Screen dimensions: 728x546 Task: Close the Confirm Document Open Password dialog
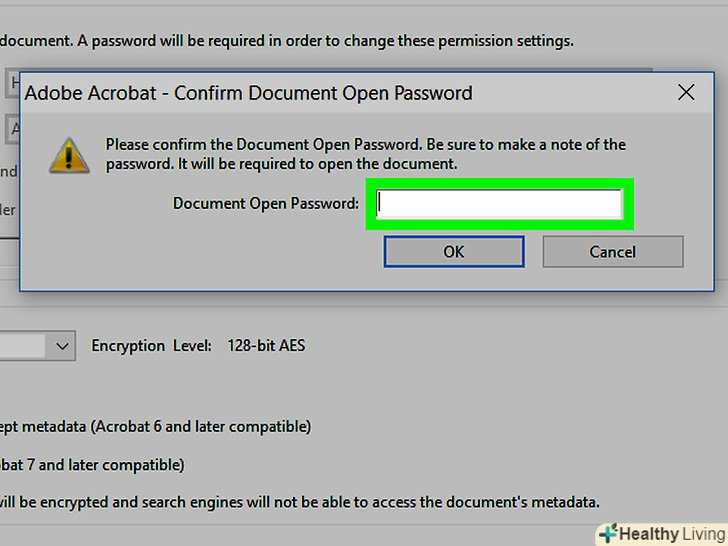click(686, 93)
